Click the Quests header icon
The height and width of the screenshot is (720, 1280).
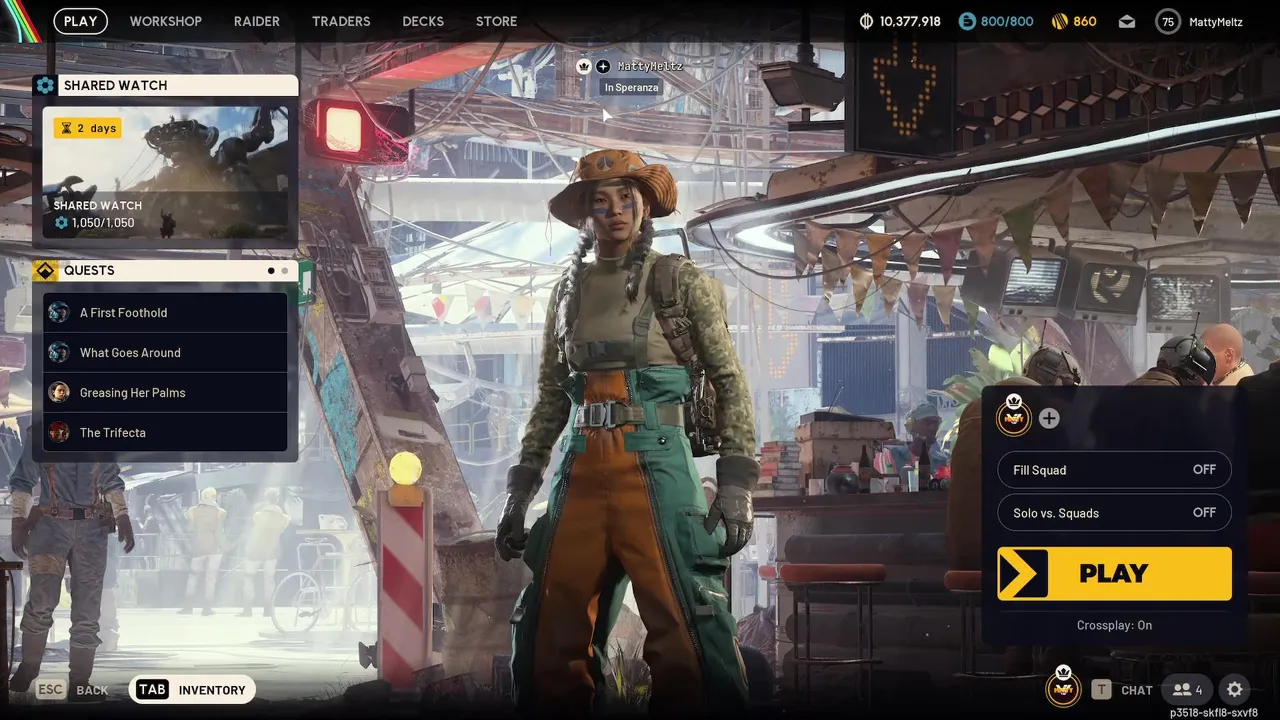(x=45, y=270)
